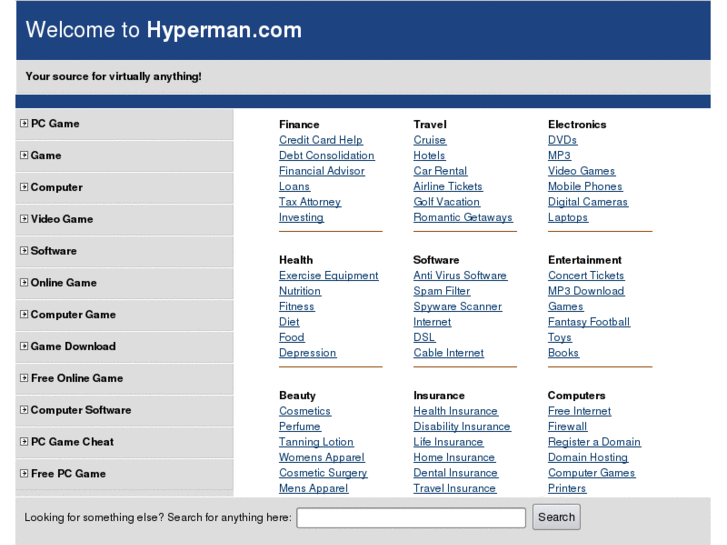Screen dimensions: 727x545
Task: Visit the Spam Filter link
Action: 442,291
